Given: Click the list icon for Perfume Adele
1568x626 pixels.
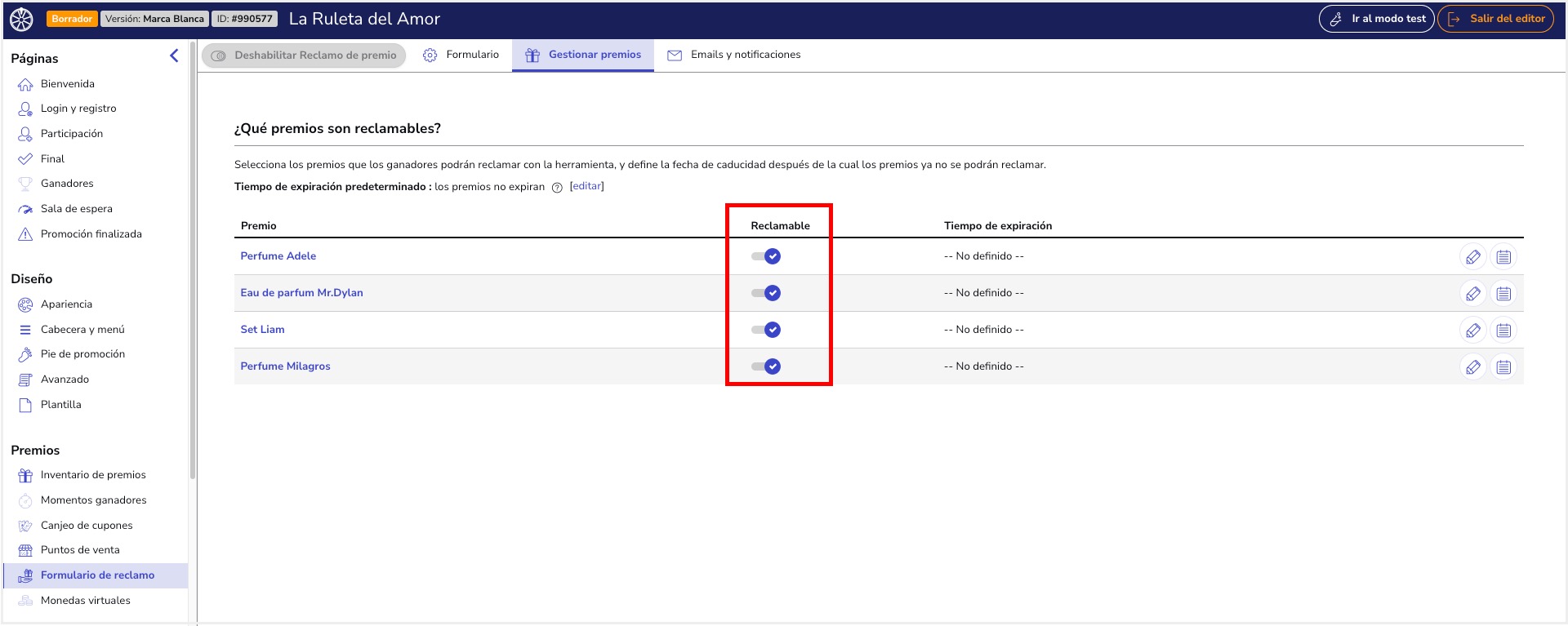Looking at the screenshot, I should (1503, 257).
